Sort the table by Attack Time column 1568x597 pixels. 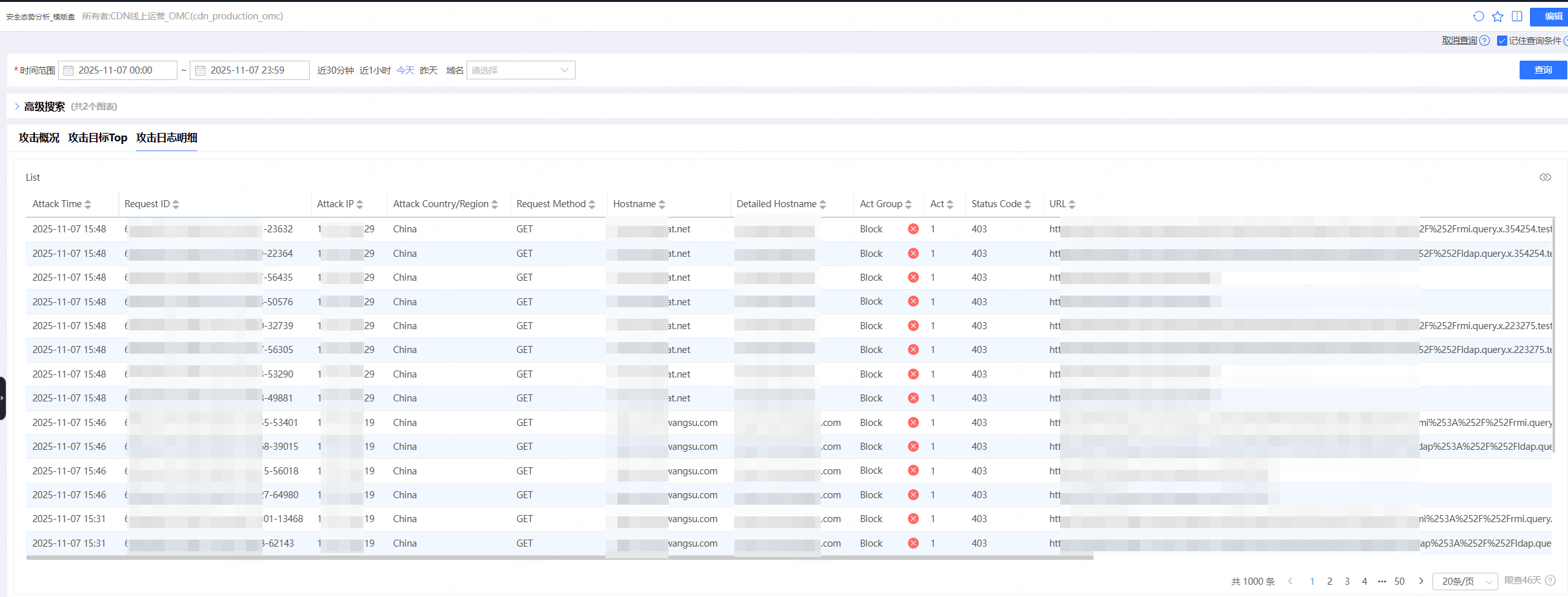click(x=88, y=203)
